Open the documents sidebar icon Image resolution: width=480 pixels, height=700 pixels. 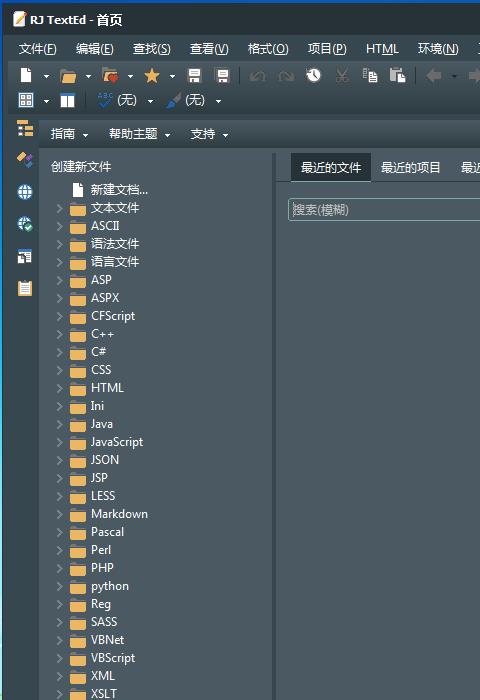tap(25, 256)
